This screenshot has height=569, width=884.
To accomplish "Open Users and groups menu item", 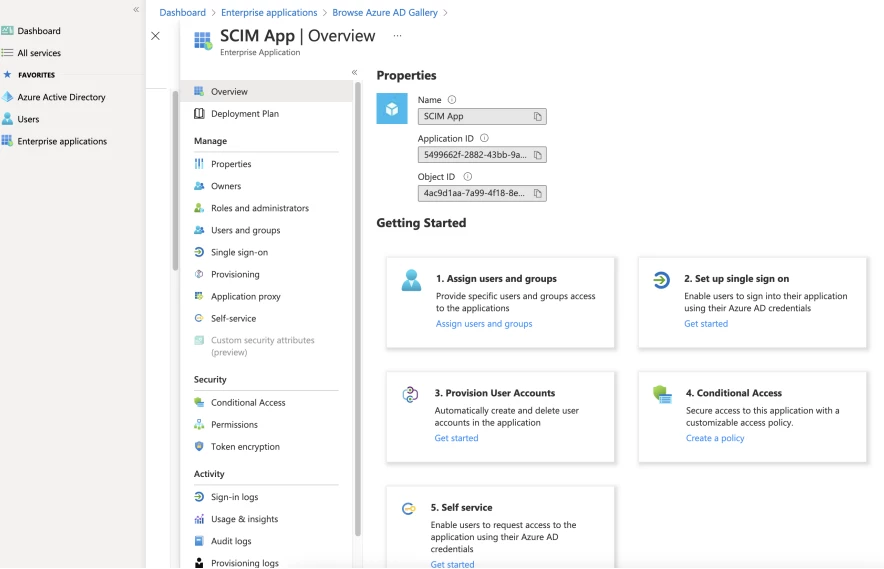I will 245,230.
